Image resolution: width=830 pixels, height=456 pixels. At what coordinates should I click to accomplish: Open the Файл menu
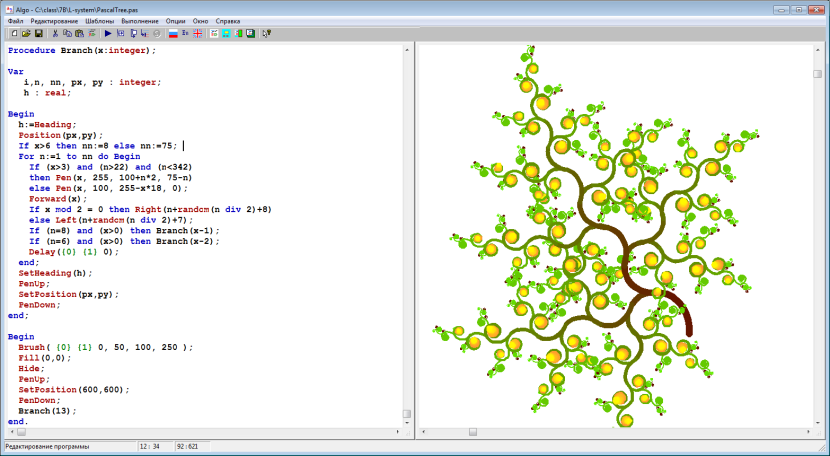tap(16, 21)
